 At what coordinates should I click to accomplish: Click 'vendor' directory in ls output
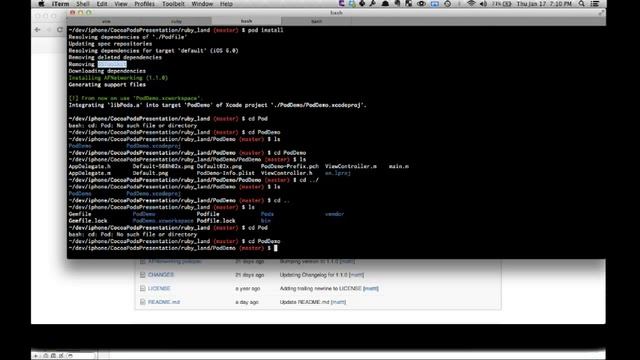[x=335, y=214]
